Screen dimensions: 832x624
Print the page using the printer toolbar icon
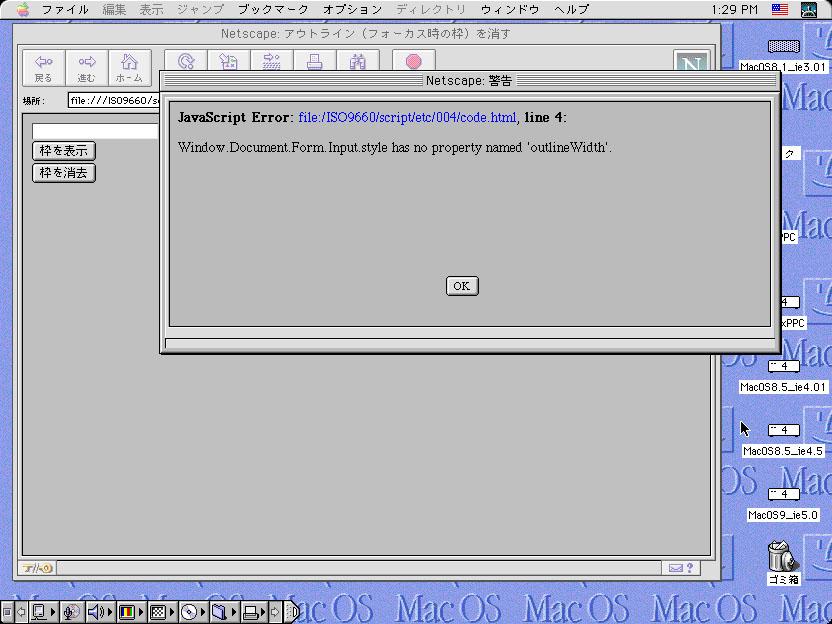pyautogui.click(x=315, y=61)
